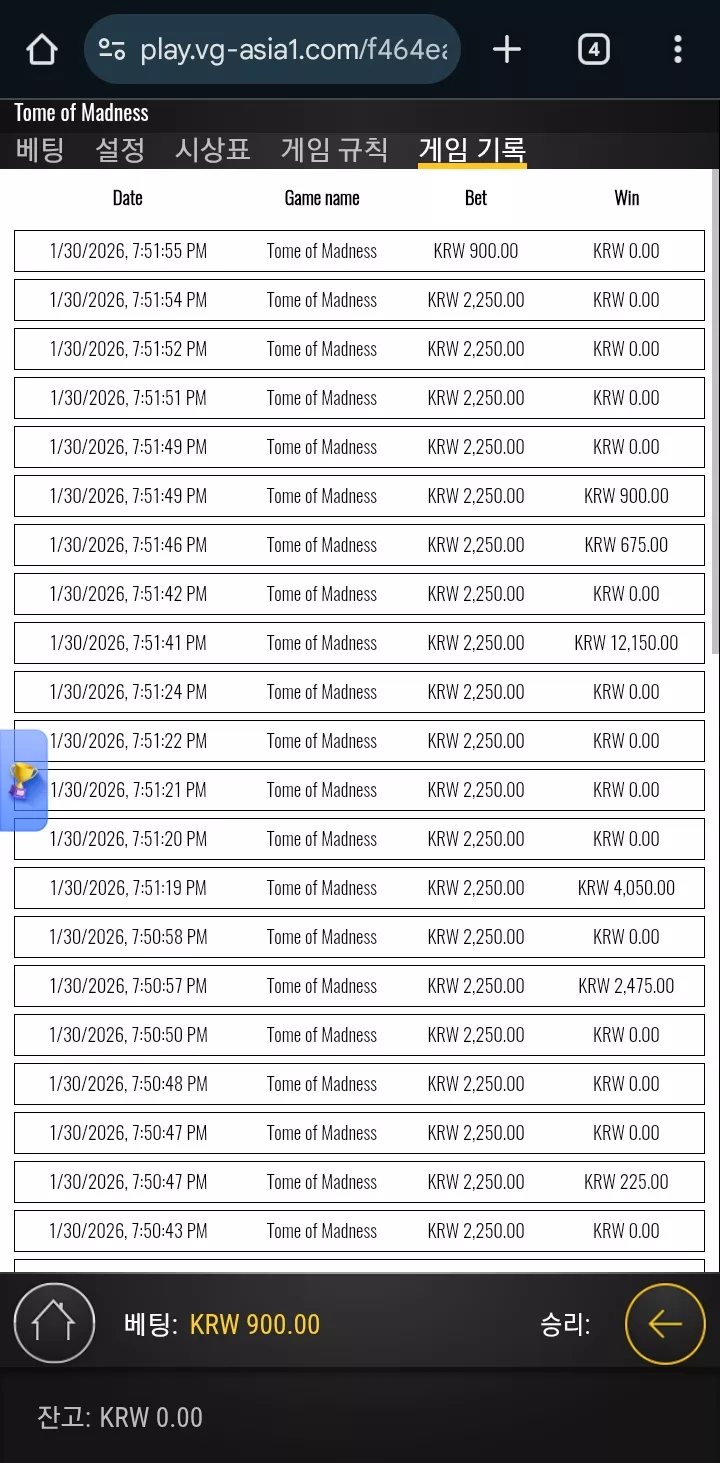The height and width of the screenshot is (1463, 720).
Task: Open the 설정 tab
Action: 120,150
